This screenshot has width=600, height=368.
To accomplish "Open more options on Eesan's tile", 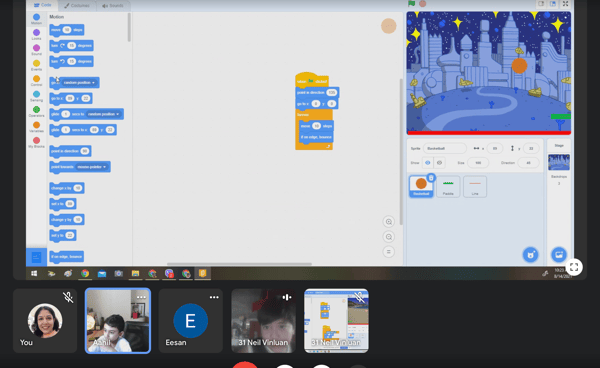I will pyautogui.click(x=214, y=297).
